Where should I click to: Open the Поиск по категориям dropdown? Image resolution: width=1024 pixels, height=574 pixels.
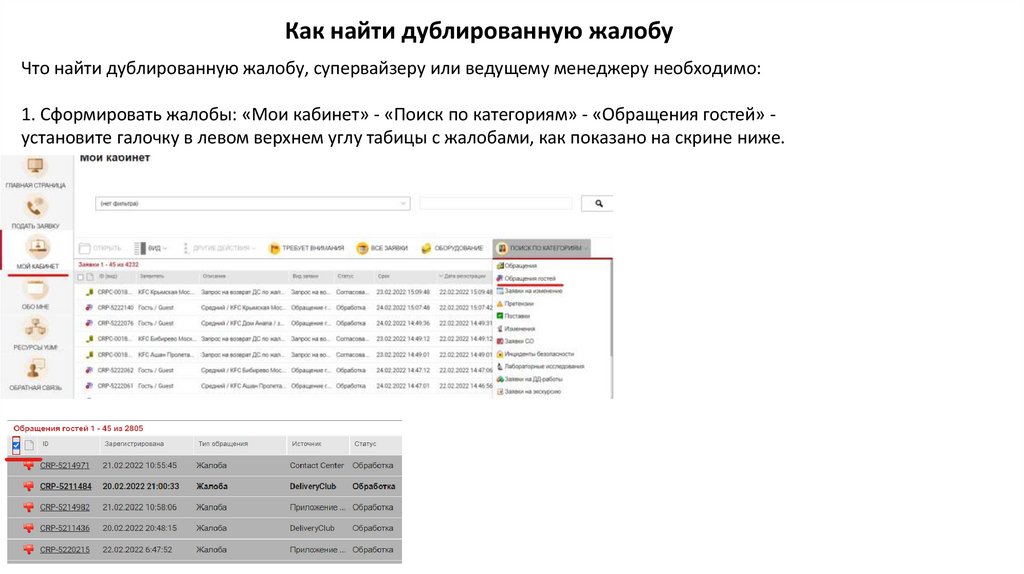click(542, 248)
